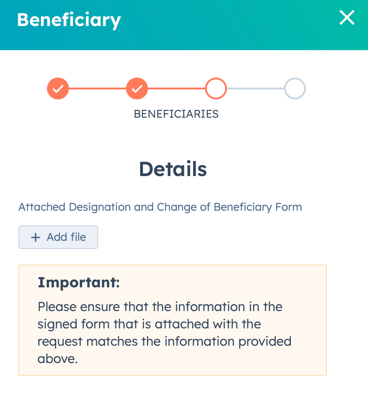The image size is (368, 395).
Task: Select the Details heading
Action: [x=173, y=169]
